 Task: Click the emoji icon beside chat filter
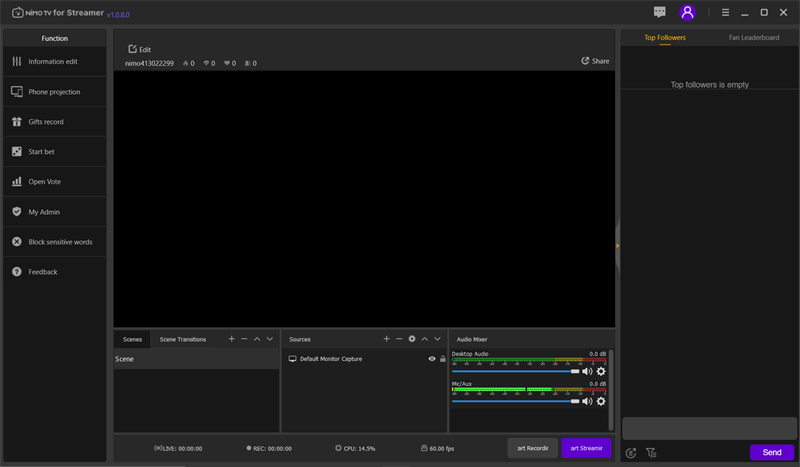pyautogui.click(x=631, y=453)
